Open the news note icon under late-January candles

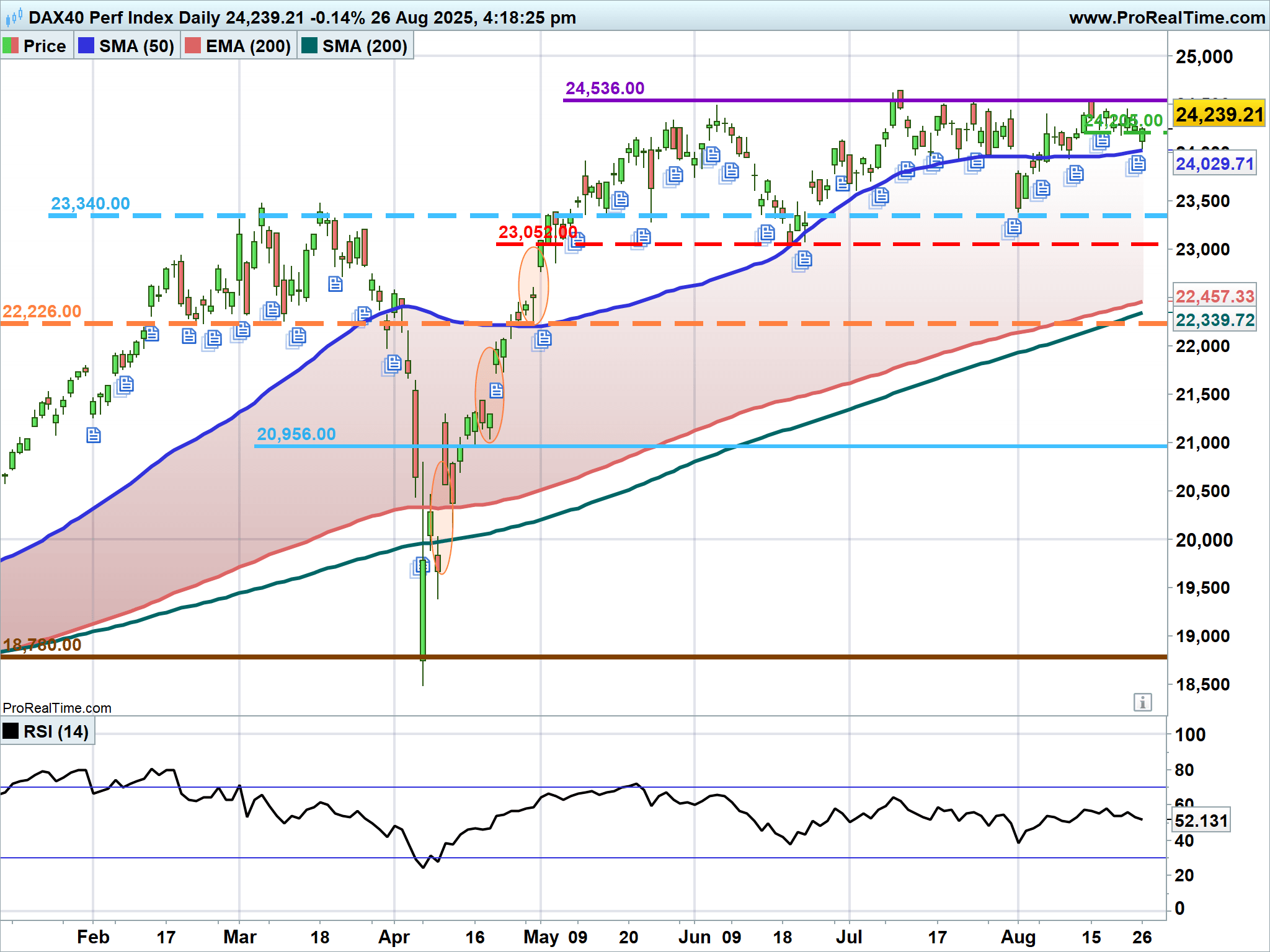(x=93, y=435)
